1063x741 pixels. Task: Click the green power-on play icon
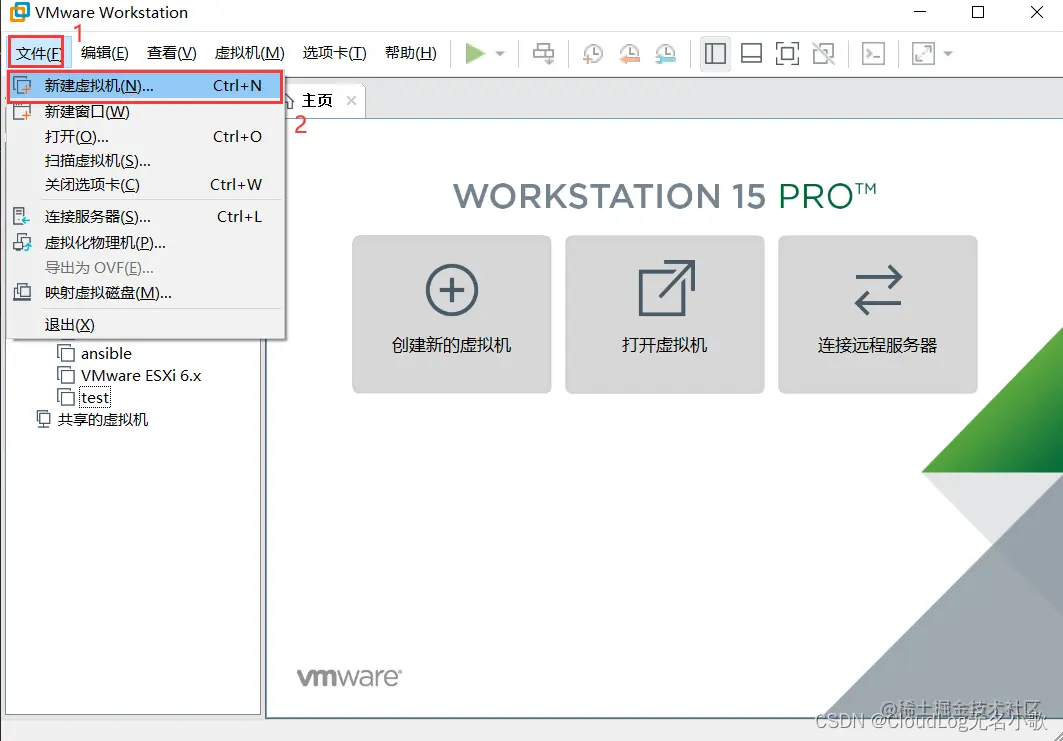[475, 53]
